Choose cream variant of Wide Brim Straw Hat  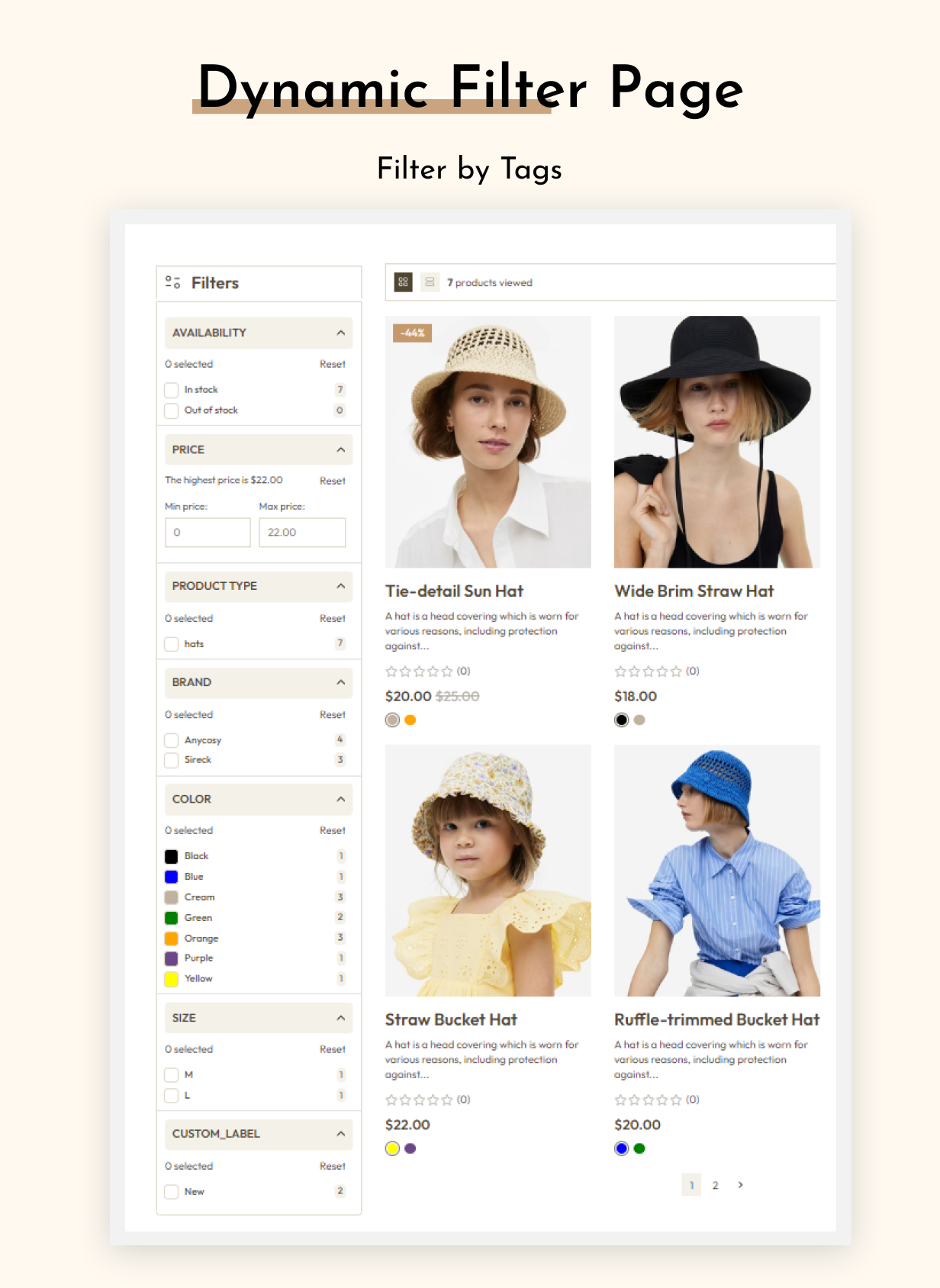pyautogui.click(x=639, y=720)
